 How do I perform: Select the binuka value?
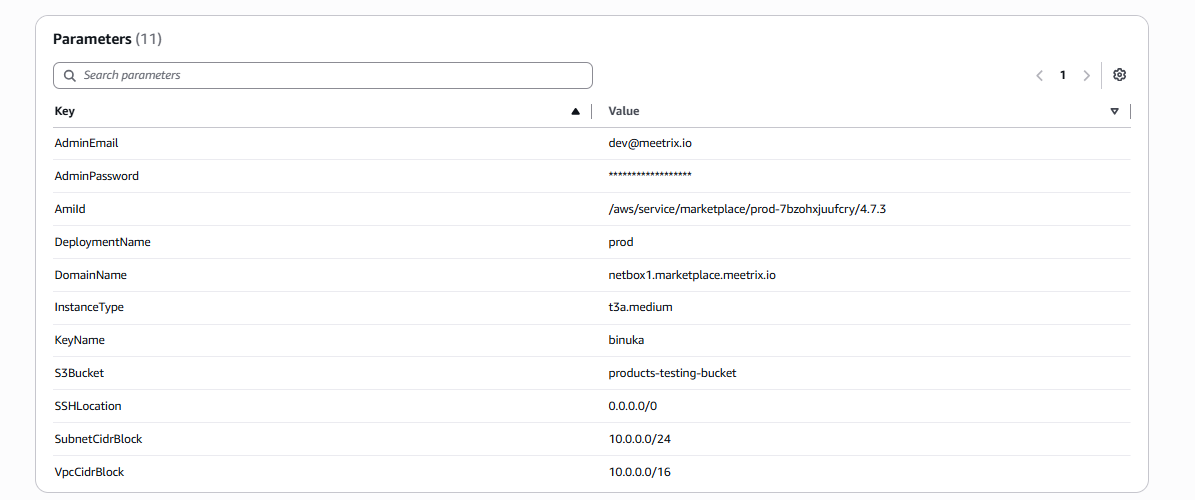(626, 341)
